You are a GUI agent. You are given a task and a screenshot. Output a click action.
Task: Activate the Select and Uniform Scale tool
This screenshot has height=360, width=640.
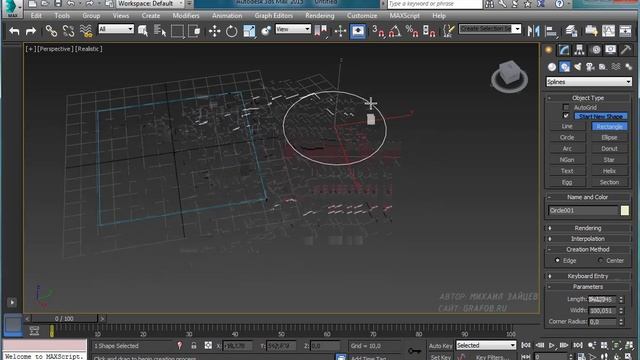(x=249, y=31)
